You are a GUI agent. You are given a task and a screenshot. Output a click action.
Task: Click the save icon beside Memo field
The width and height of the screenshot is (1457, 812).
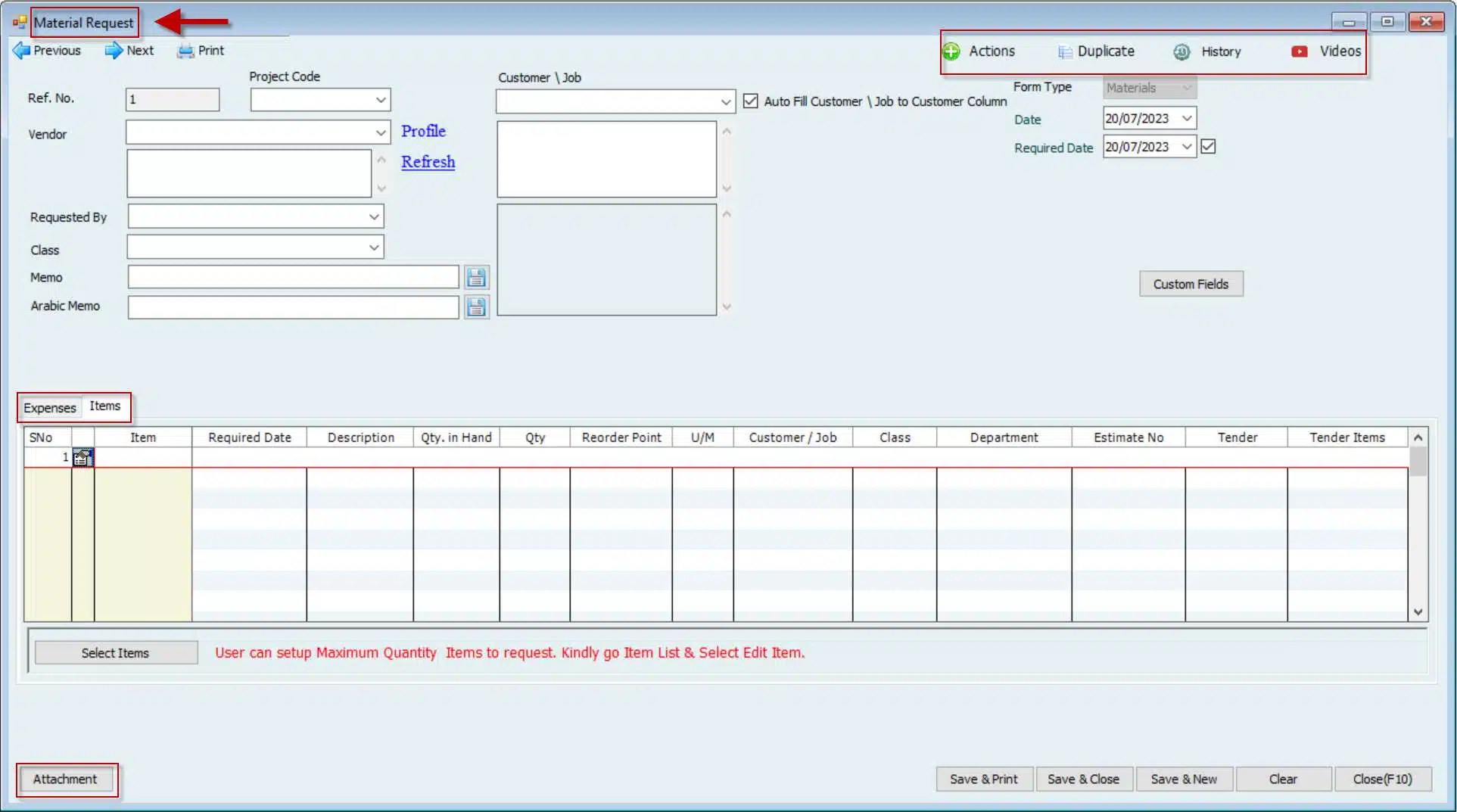pyautogui.click(x=476, y=278)
